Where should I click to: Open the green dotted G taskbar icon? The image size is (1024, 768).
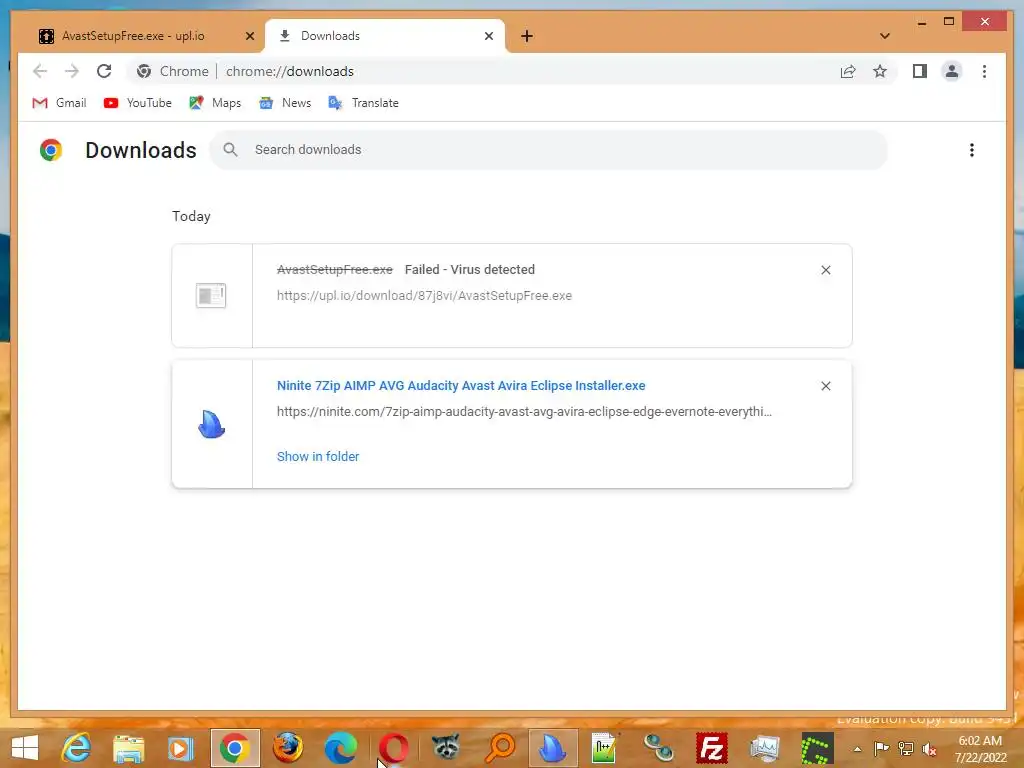818,748
